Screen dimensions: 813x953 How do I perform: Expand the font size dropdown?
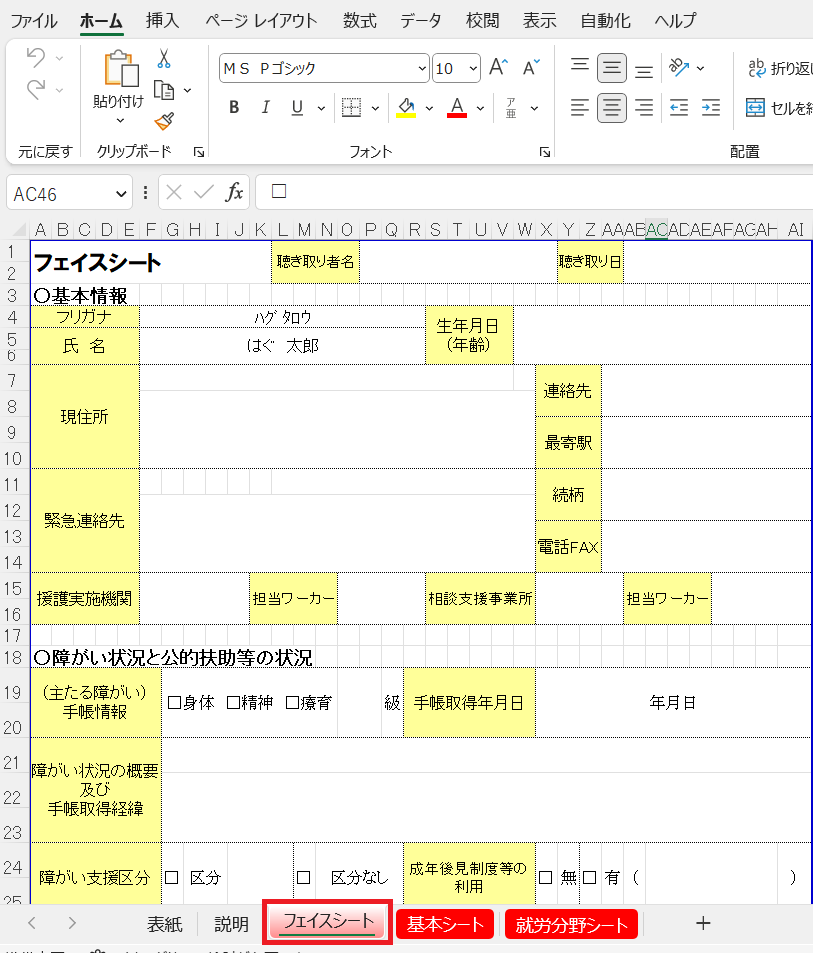point(471,69)
